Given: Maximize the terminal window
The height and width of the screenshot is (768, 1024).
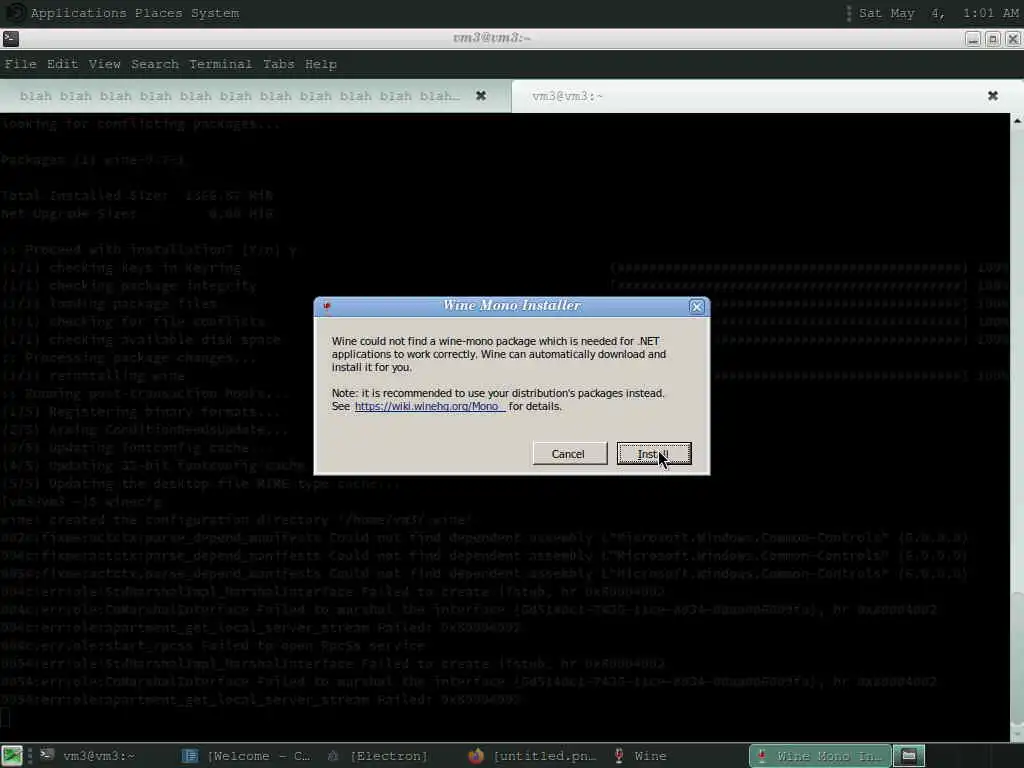Looking at the screenshot, I should pyautogui.click(x=993, y=39).
